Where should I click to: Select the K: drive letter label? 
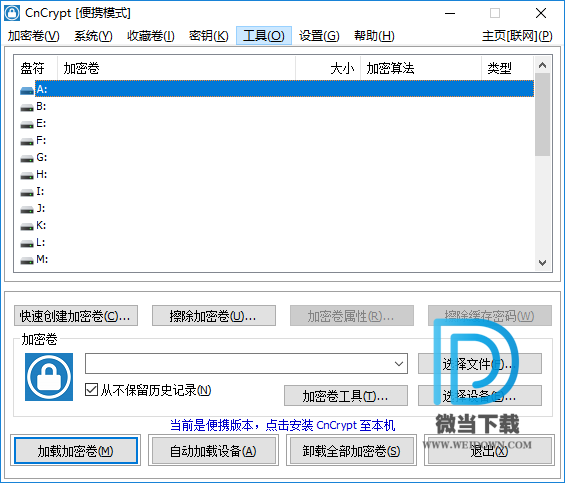point(41,225)
